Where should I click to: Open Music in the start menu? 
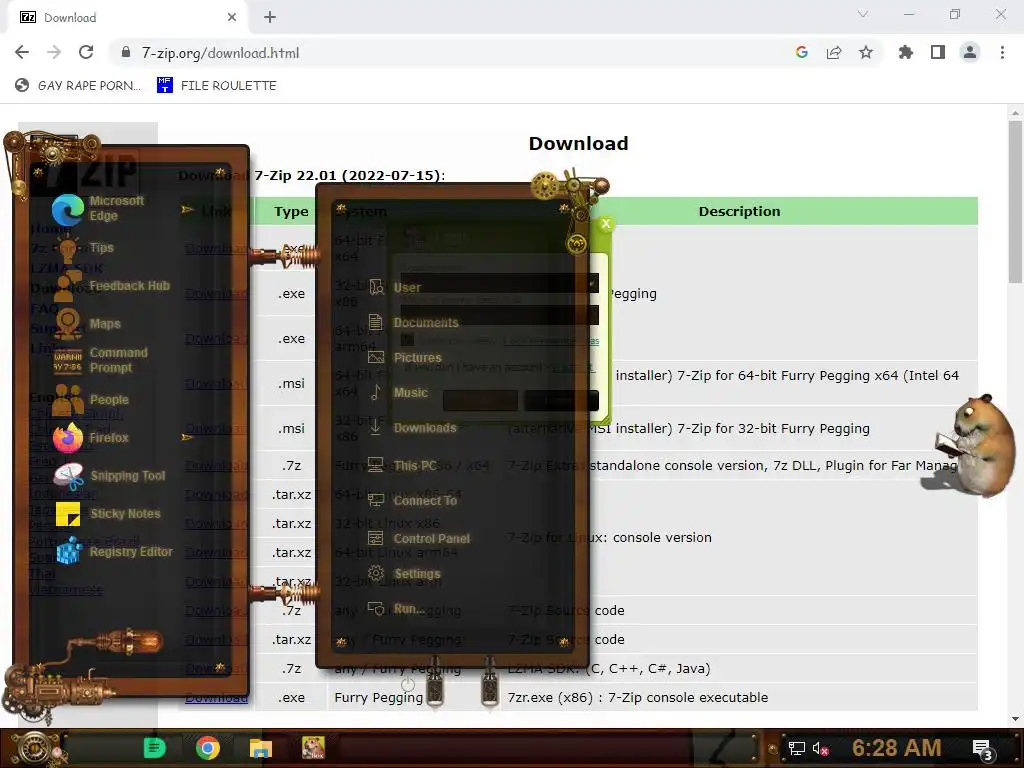coord(398,392)
